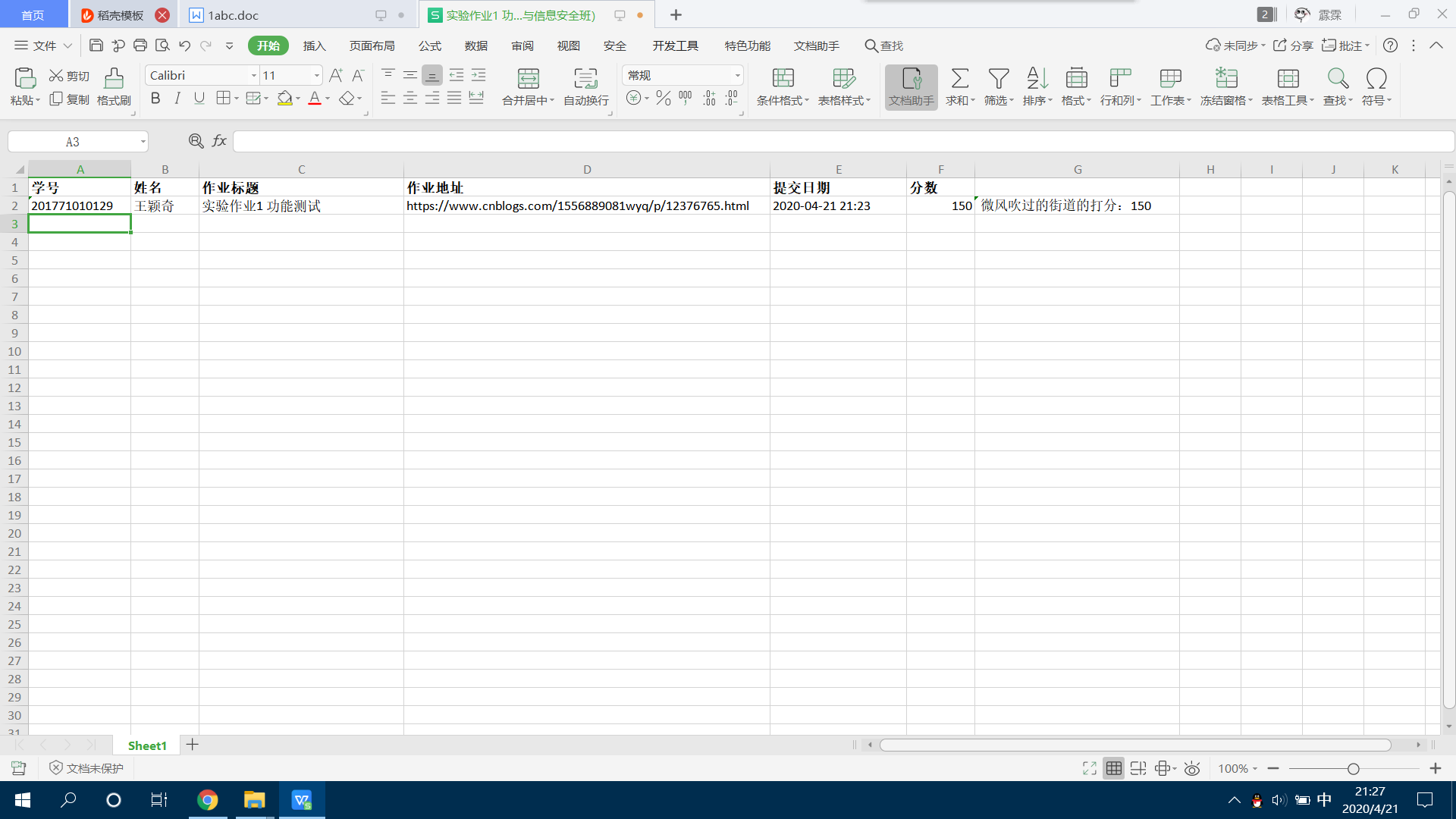
Task: Click the Format Painter (格式刷) icon
Action: 114,79
